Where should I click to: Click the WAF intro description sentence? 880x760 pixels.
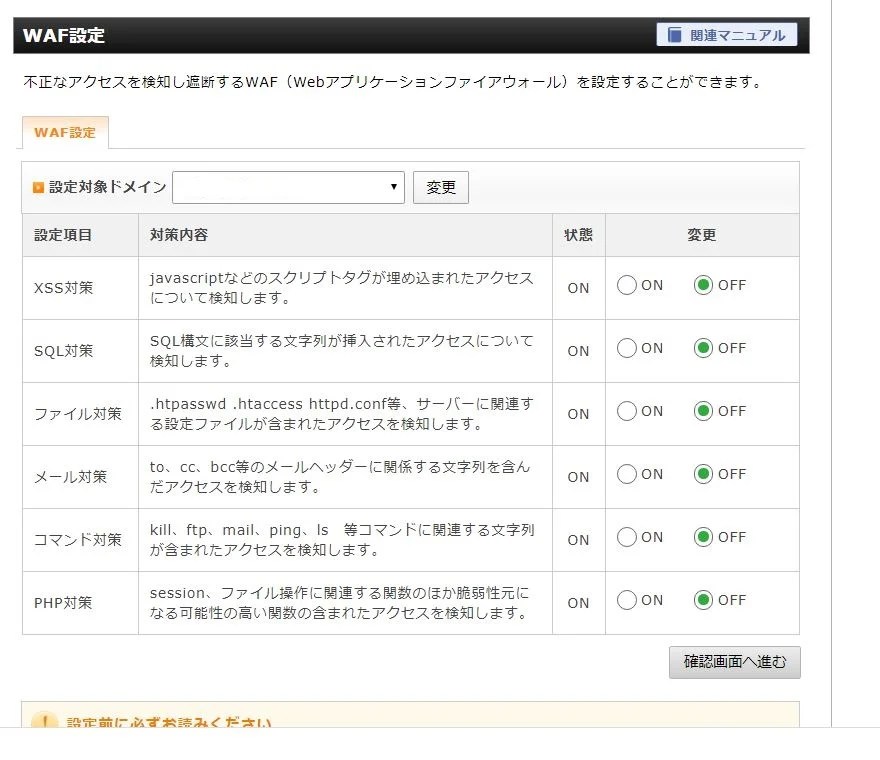pos(392,82)
